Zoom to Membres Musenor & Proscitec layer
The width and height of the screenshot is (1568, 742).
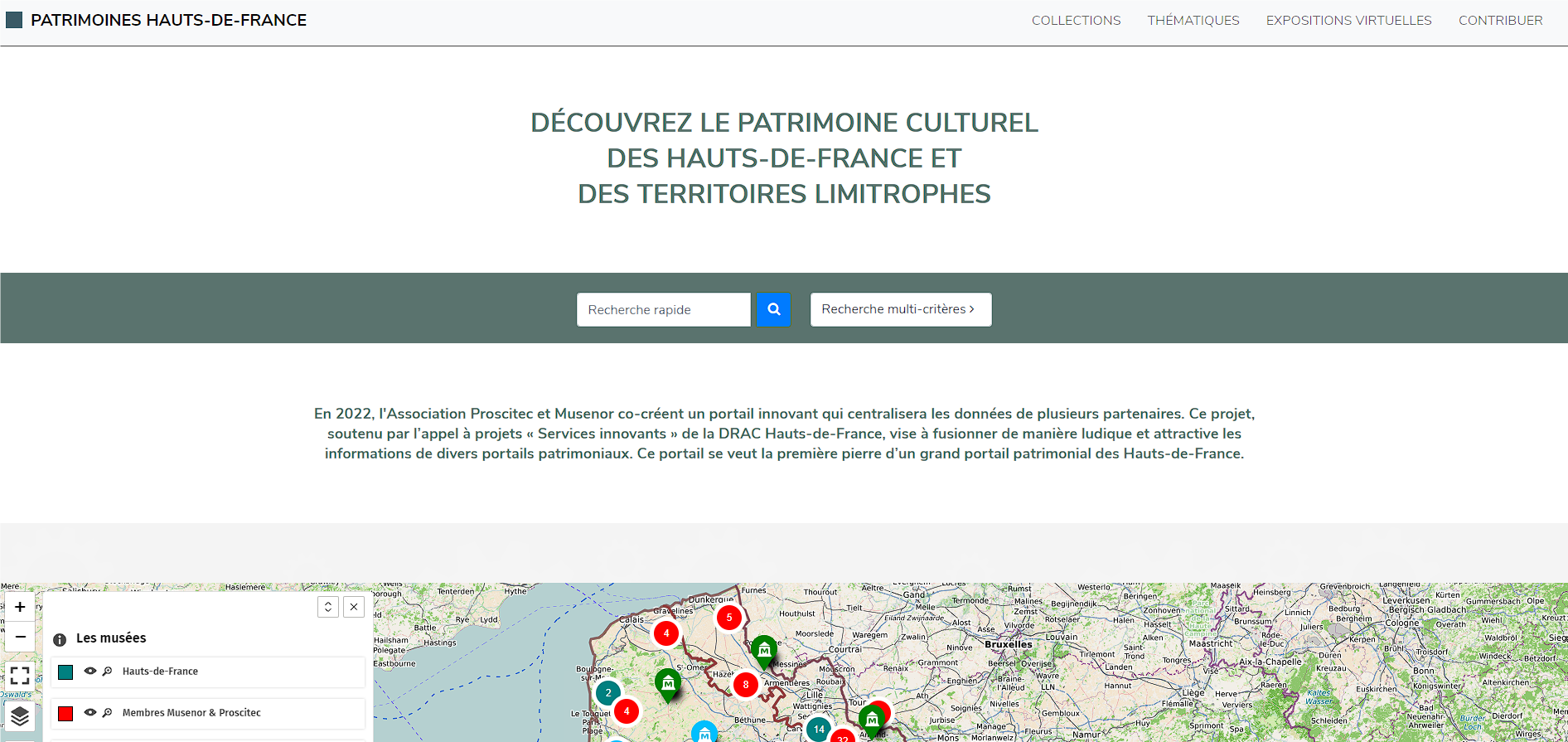click(x=108, y=713)
